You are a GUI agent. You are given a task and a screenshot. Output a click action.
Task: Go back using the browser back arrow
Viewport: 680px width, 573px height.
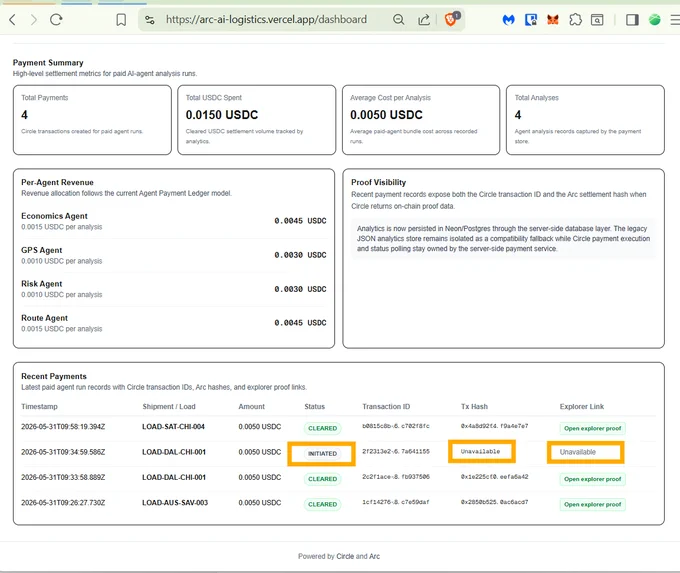[13, 20]
